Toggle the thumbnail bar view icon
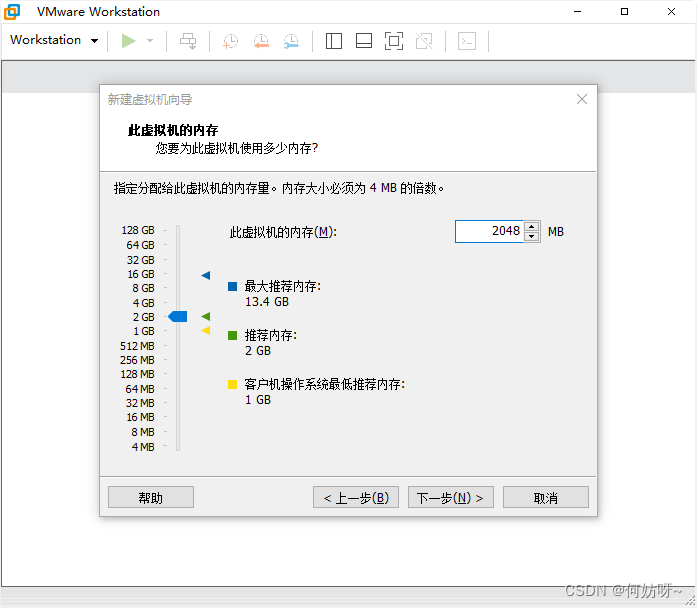This screenshot has height=608, width=697. point(364,41)
